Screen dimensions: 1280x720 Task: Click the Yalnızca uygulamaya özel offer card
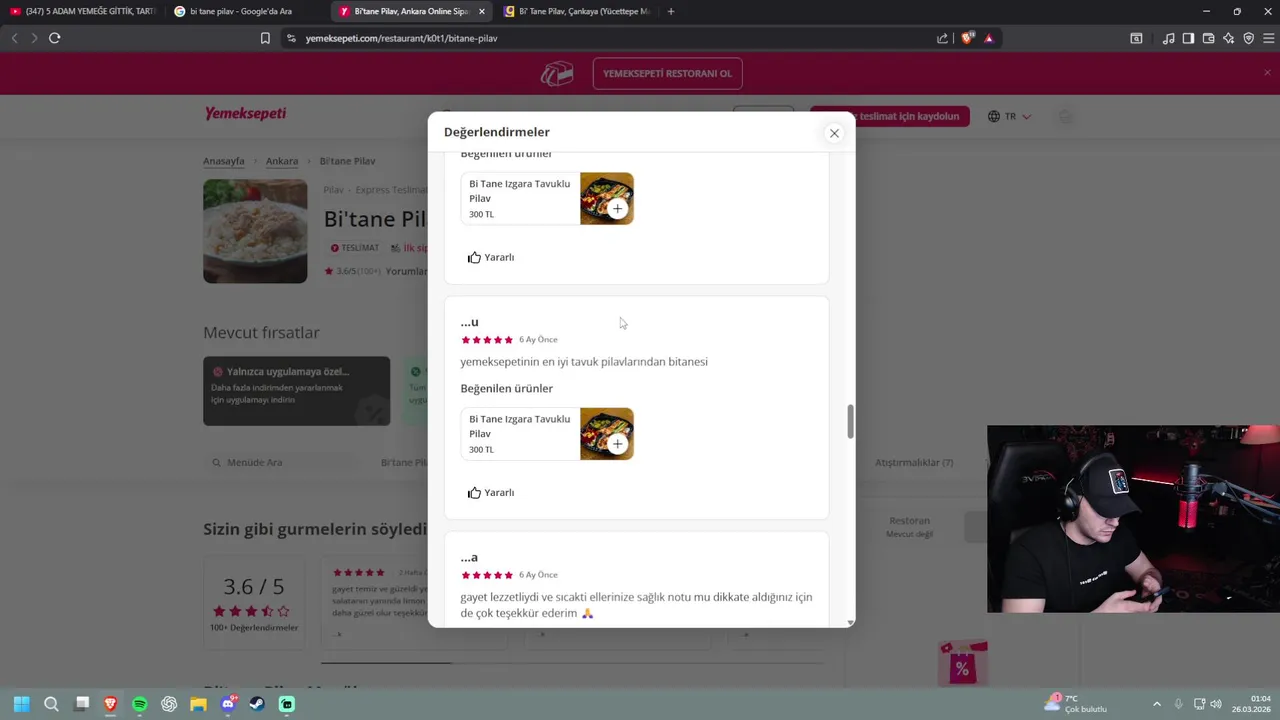pos(297,391)
